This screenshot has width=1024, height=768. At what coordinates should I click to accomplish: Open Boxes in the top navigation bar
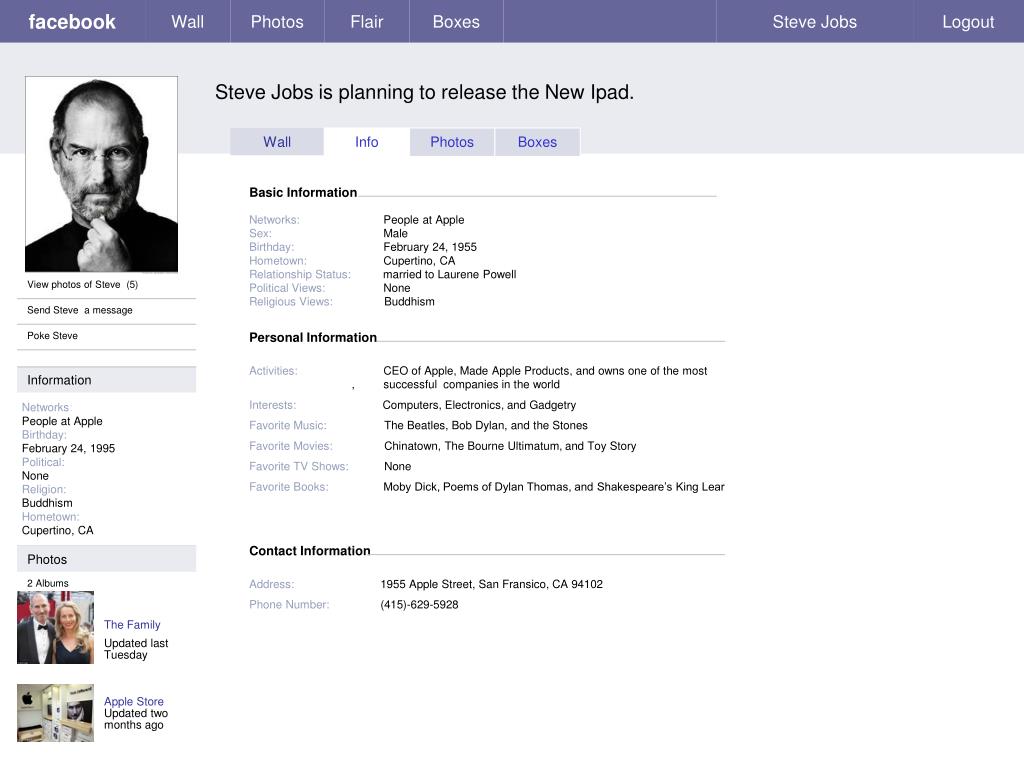click(456, 22)
